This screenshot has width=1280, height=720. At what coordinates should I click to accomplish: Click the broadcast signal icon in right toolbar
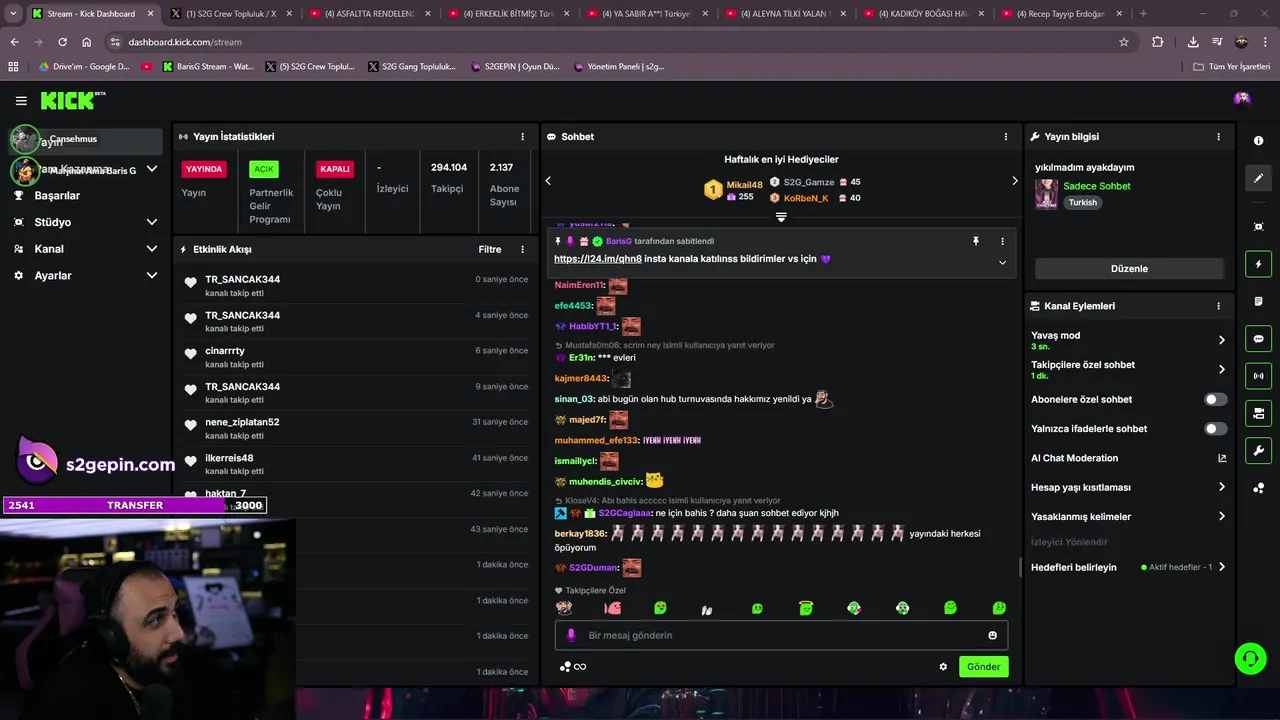coord(1258,376)
